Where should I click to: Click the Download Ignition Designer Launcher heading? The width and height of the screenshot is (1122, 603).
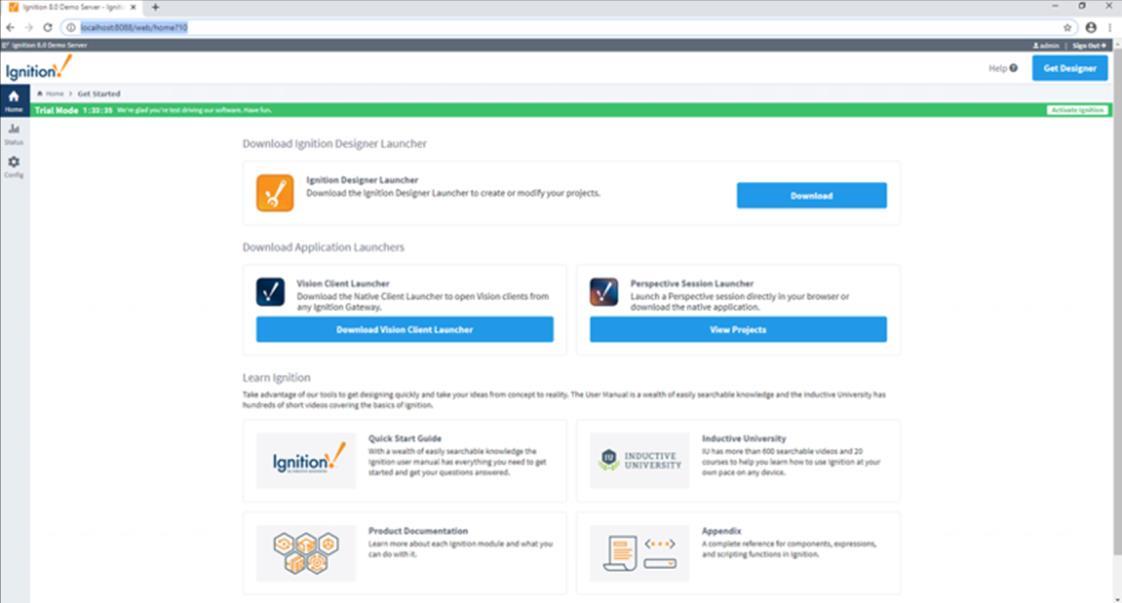(334, 143)
